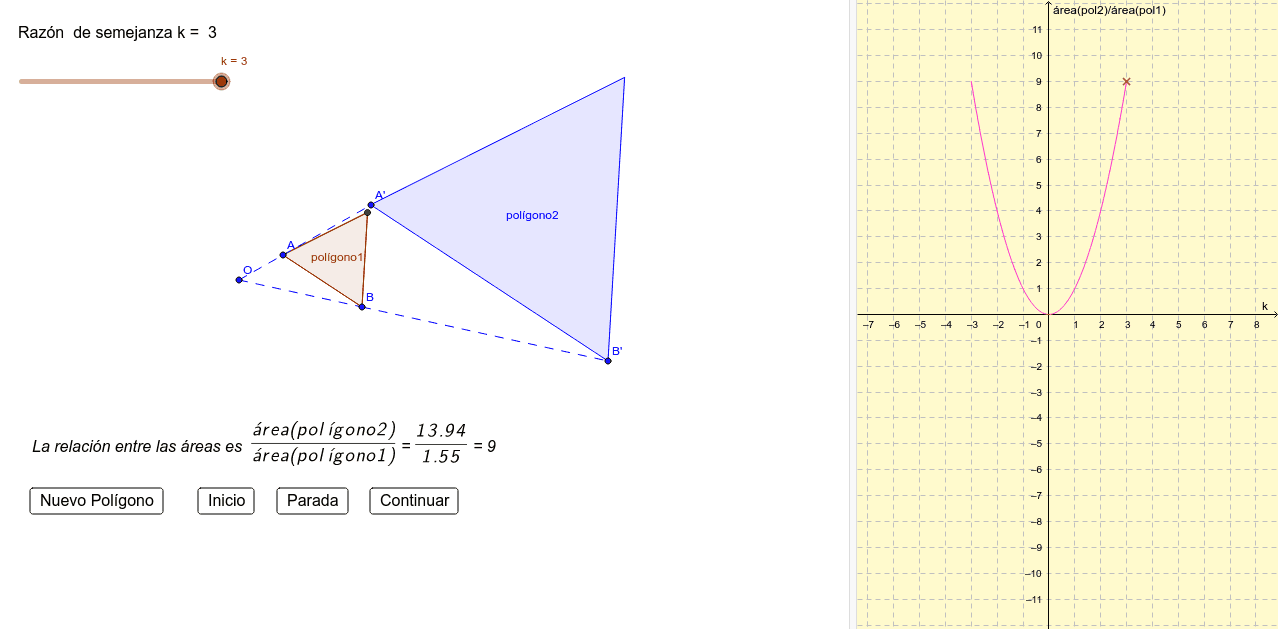Screen dimensions: 1280x631
Task: Click the result '= 9' of the area ratio
Action: [x=485, y=446]
